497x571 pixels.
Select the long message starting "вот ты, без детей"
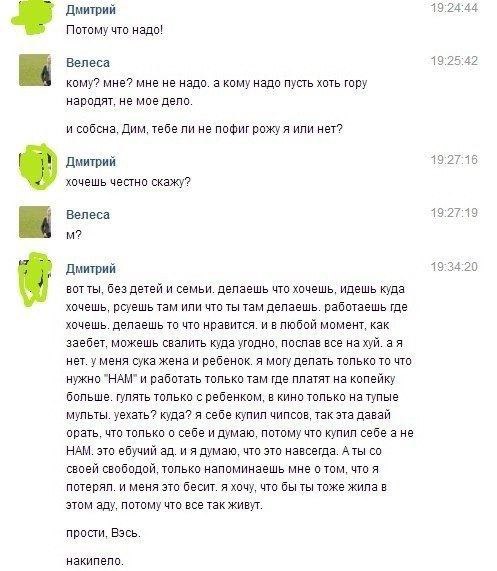240,397
